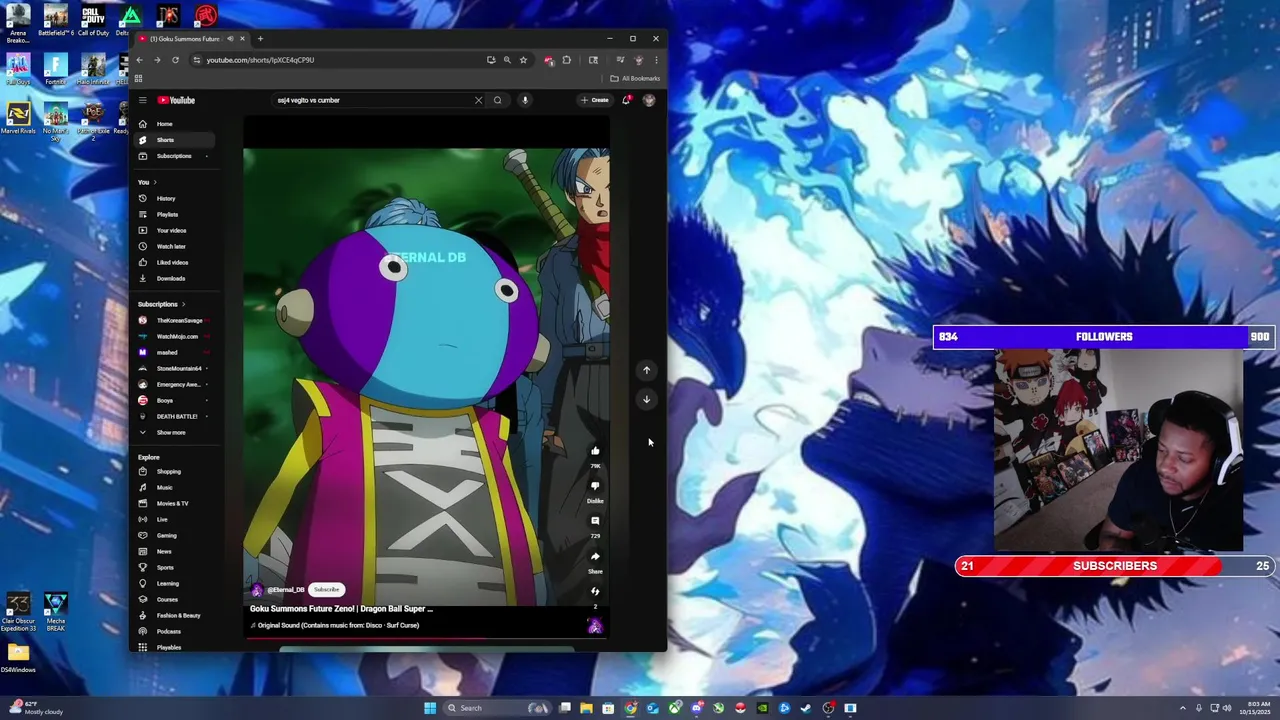Like the Short with thumbs up
The height and width of the screenshot is (720, 1280).
[595, 451]
